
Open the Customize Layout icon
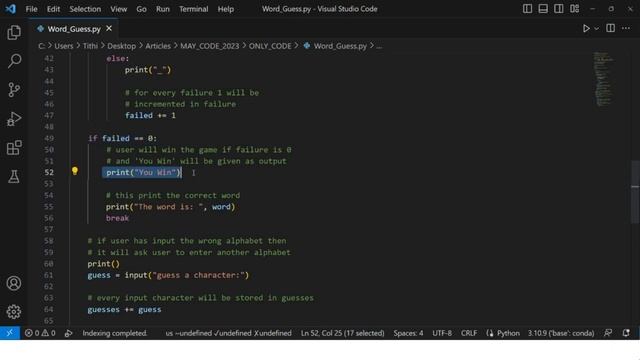574,9
